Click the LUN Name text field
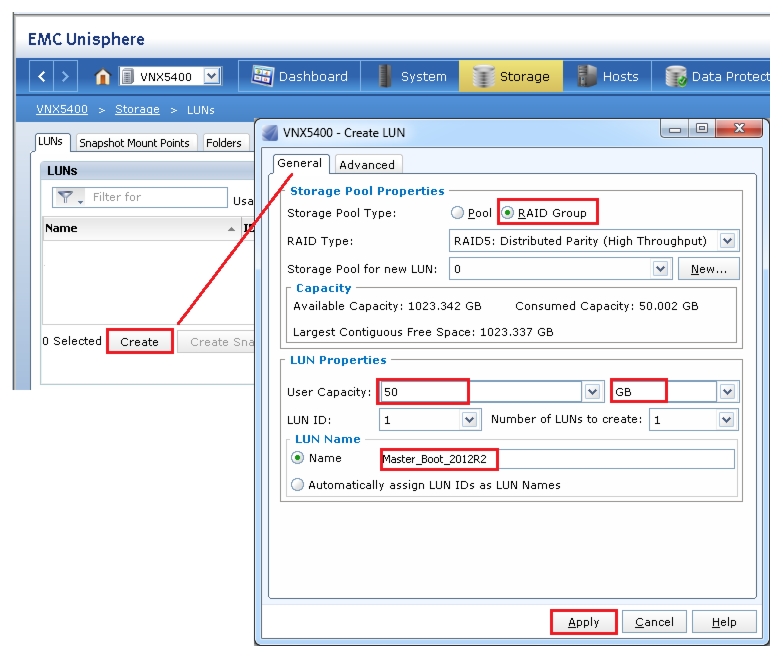The image size is (783, 659). pos(557,459)
